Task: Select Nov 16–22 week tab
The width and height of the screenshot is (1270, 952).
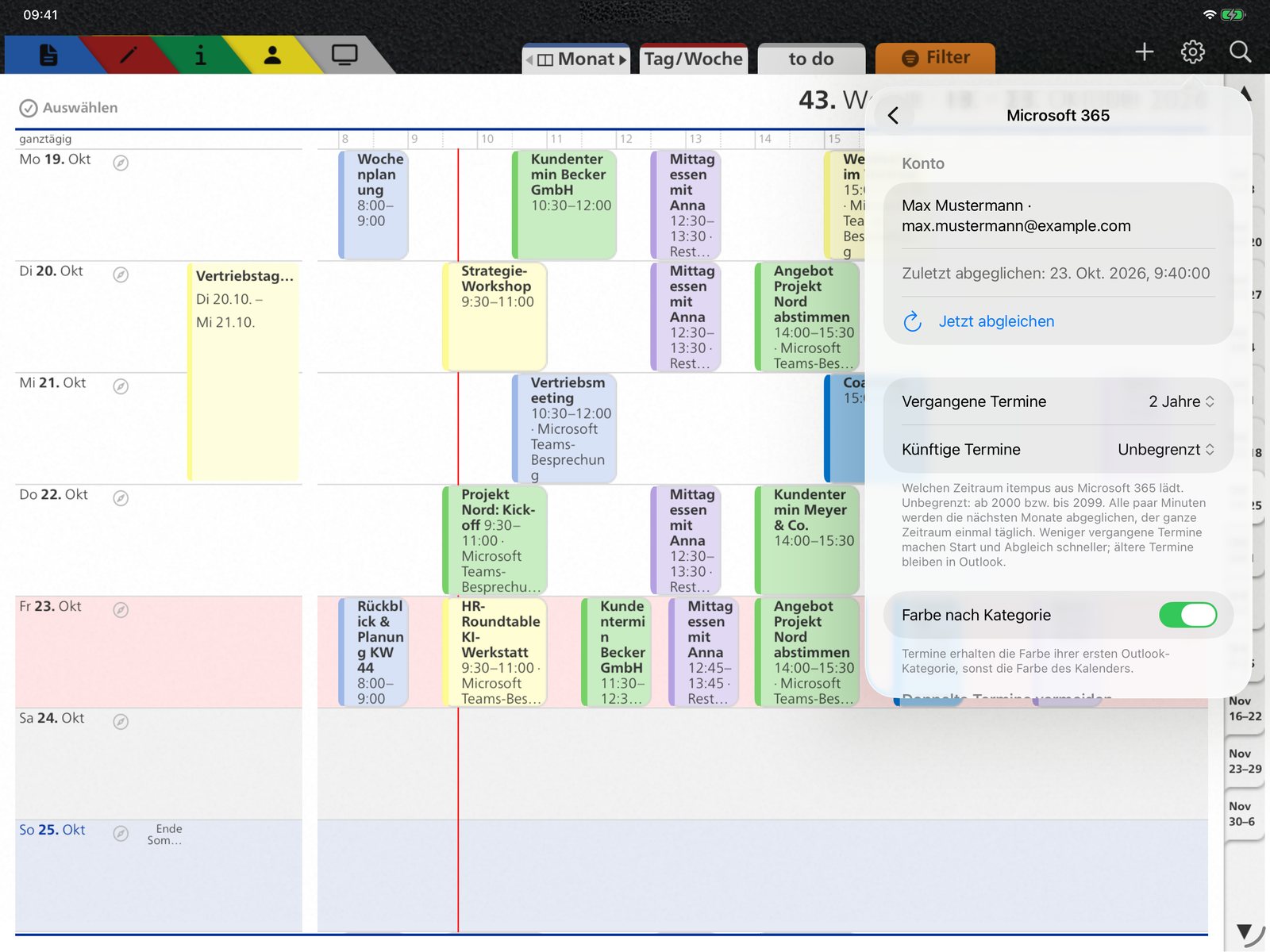Action: [1244, 709]
